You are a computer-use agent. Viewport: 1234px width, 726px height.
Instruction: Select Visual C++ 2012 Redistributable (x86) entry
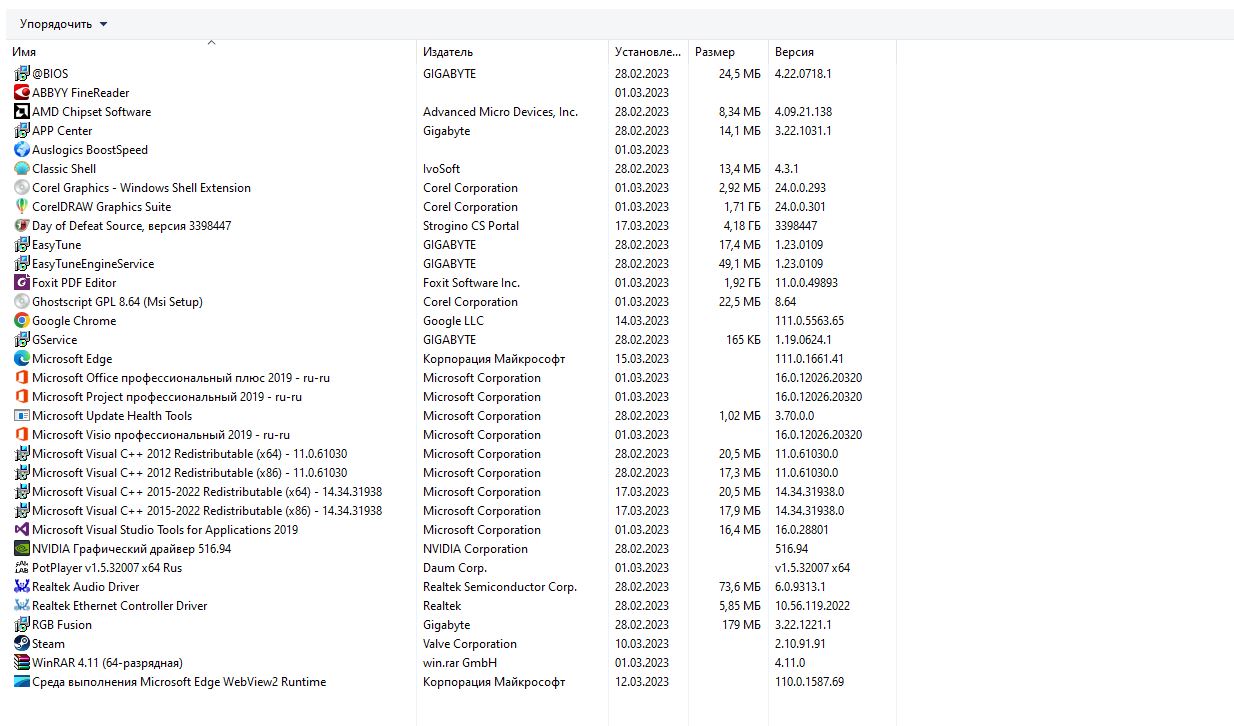click(x=190, y=473)
